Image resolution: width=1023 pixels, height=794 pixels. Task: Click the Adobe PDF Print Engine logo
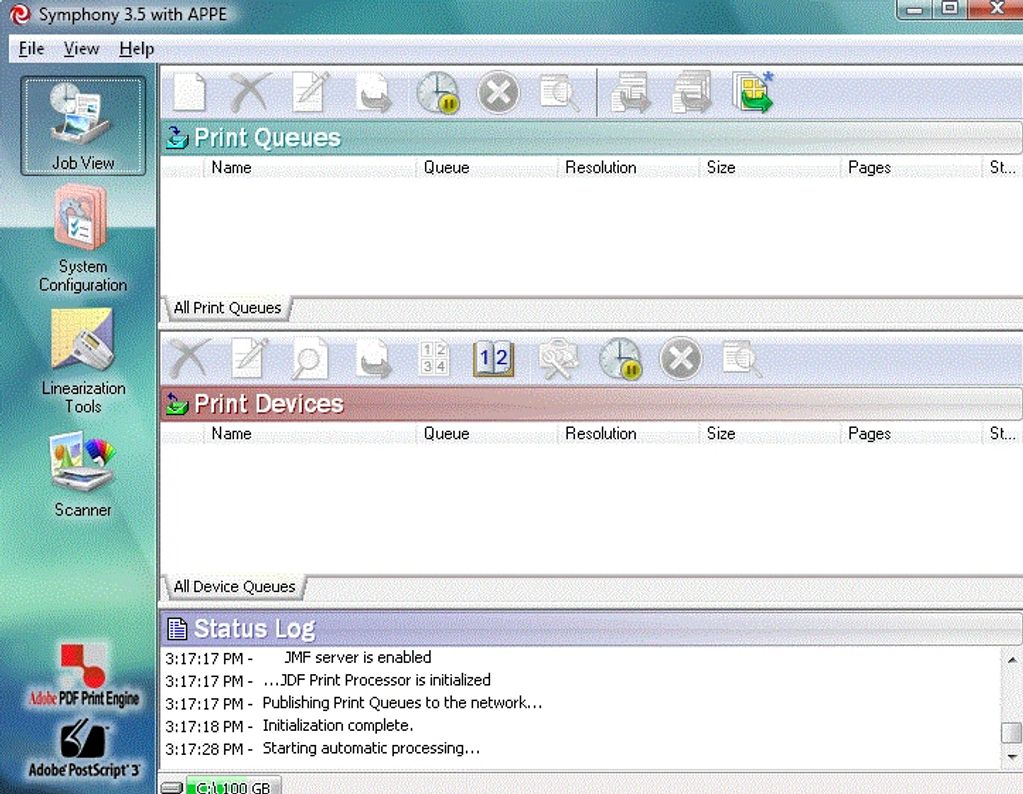[83, 676]
